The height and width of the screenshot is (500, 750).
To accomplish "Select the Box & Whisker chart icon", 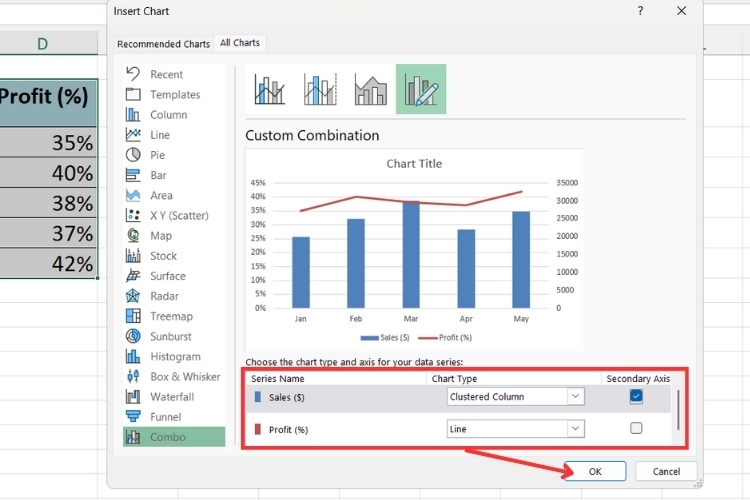I will [x=133, y=376].
